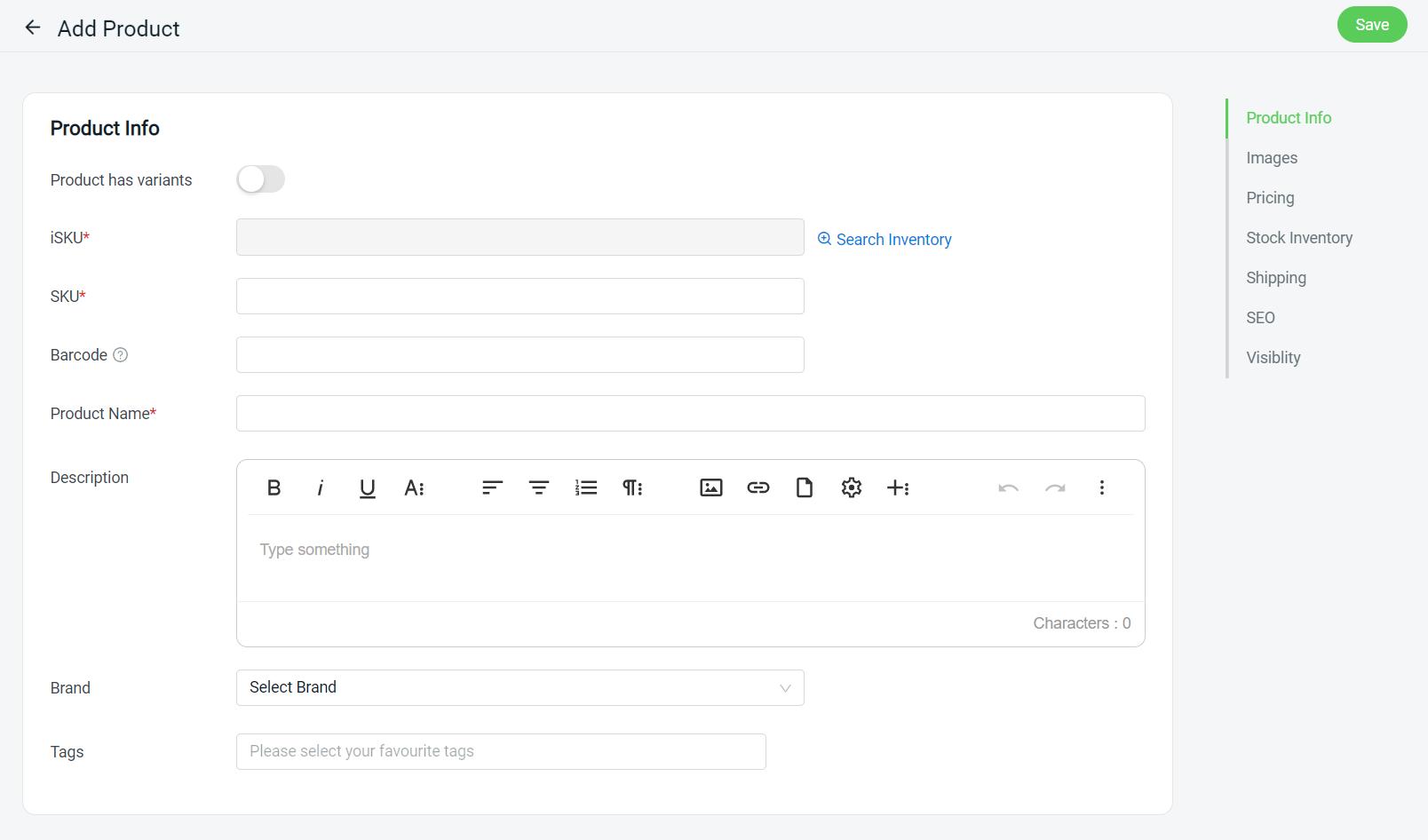1428x840 pixels.
Task: Click the undo arrow in the editor
Action: coord(1008,487)
